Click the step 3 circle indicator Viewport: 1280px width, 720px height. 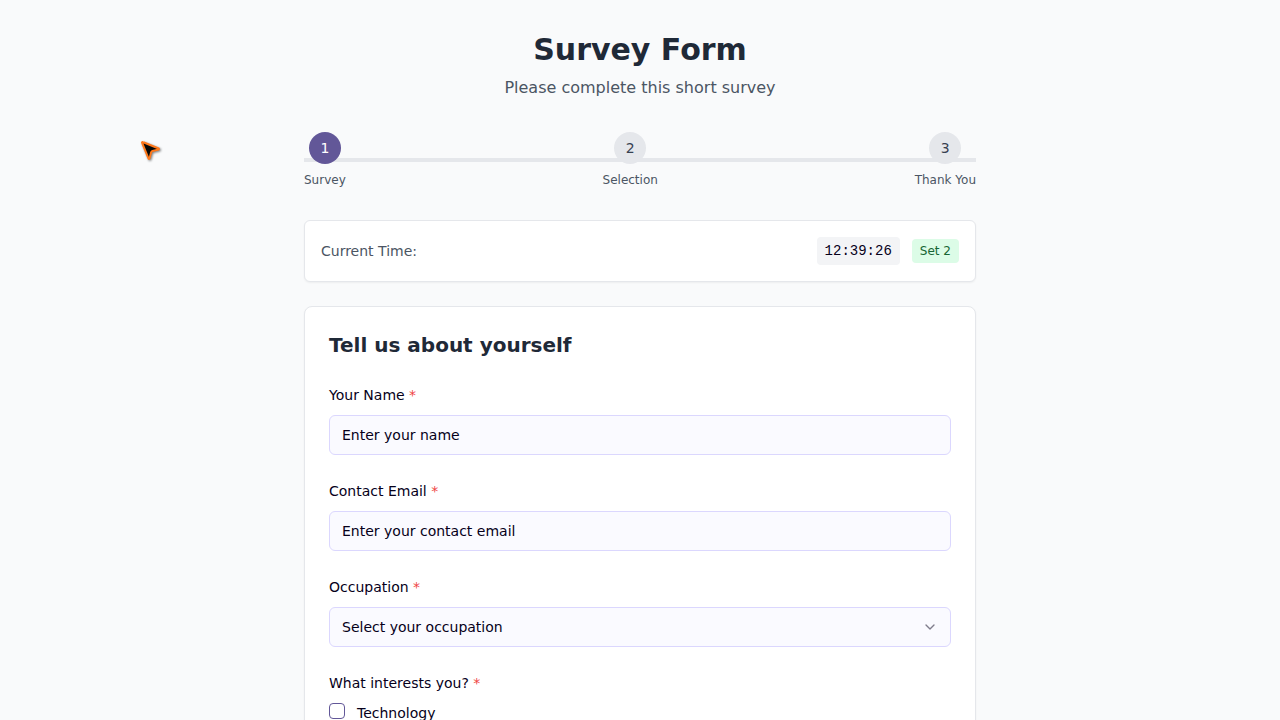point(945,148)
